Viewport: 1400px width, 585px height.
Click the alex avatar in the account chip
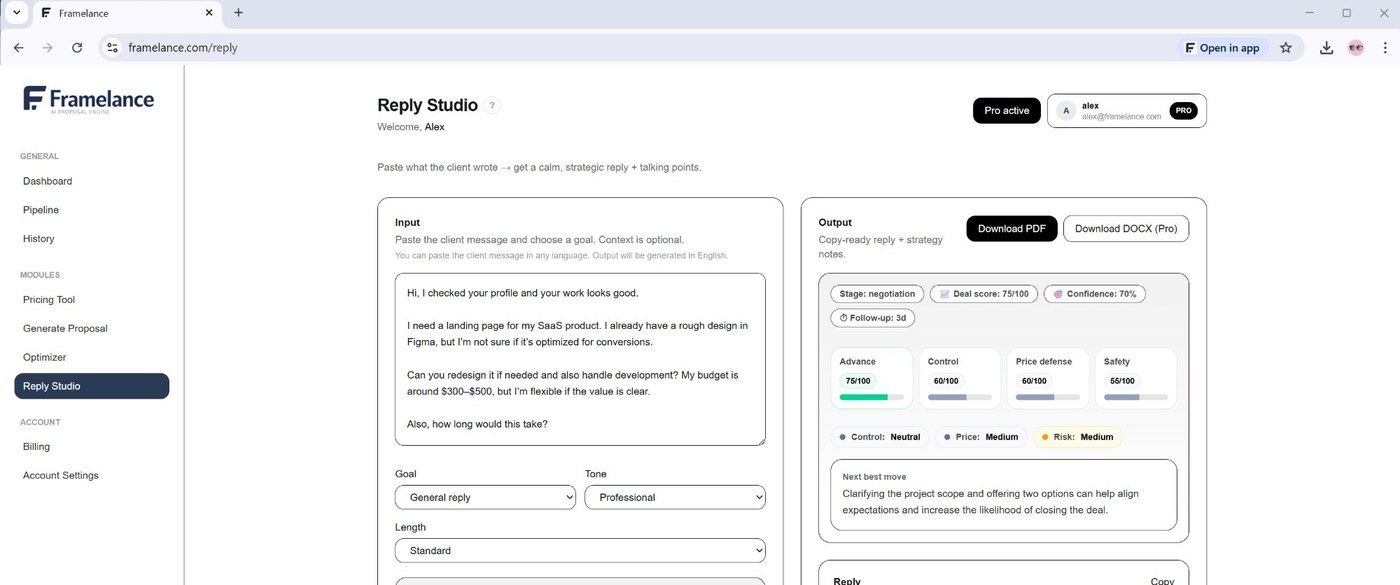pos(1065,110)
